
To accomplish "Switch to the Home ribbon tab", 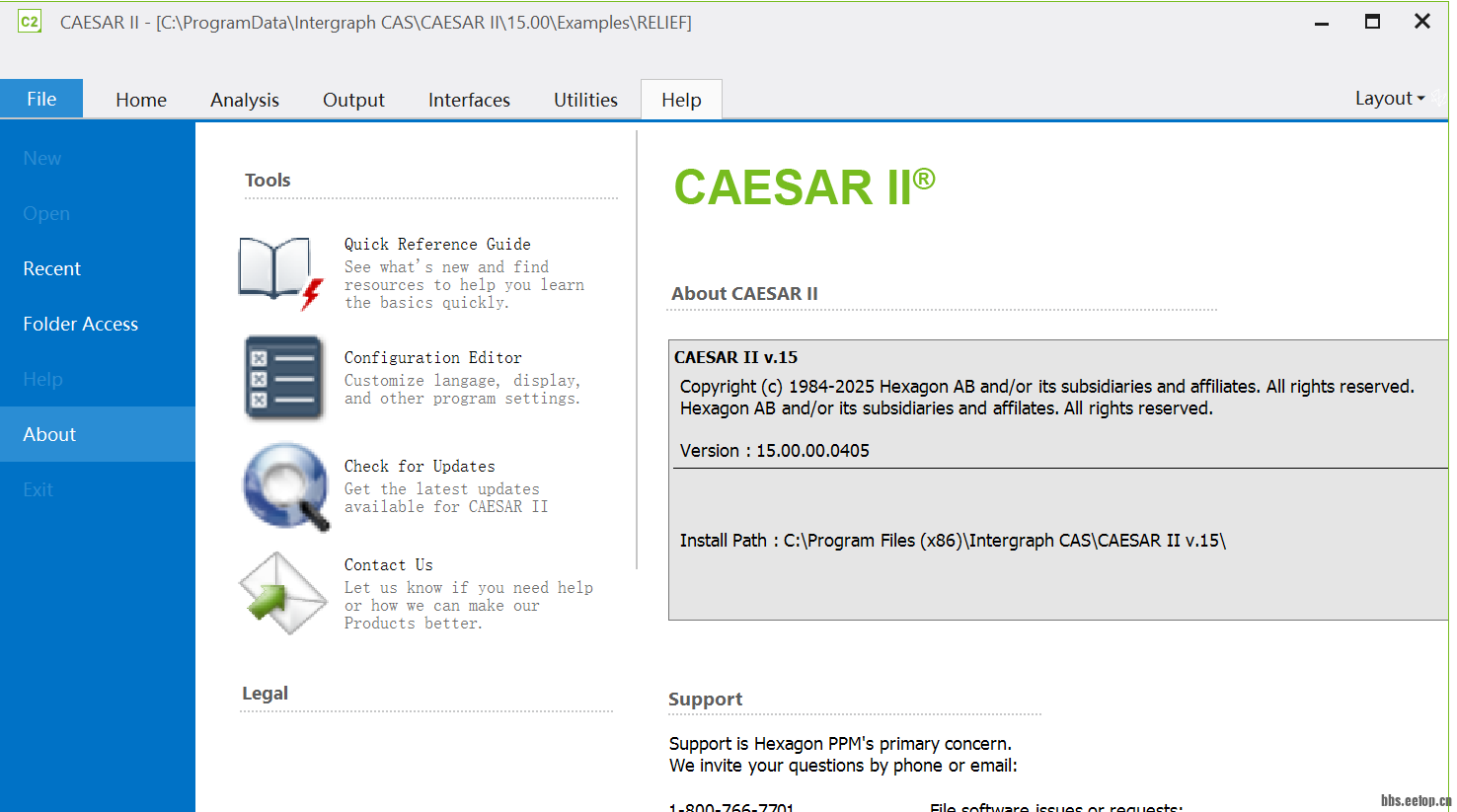I will coord(141,100).
